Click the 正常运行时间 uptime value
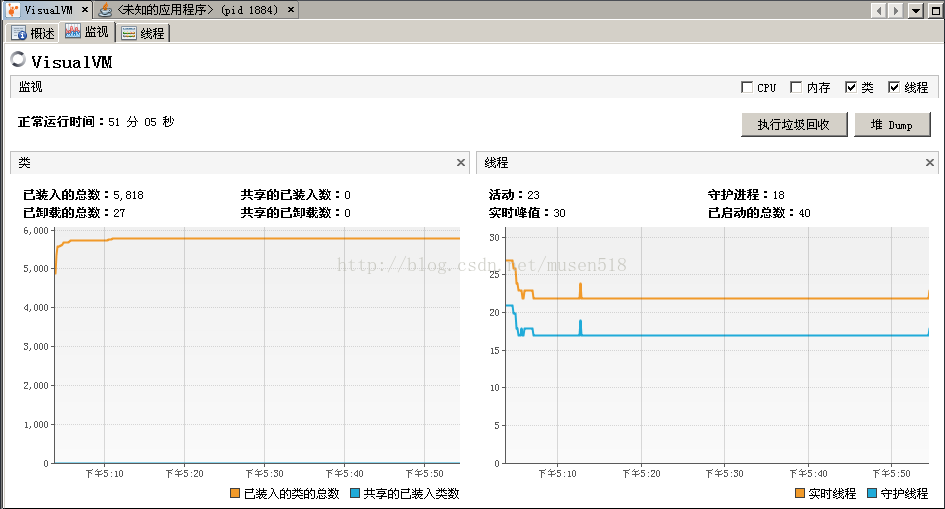The height and width of the screenshot is (509, 945). point(141,122)
